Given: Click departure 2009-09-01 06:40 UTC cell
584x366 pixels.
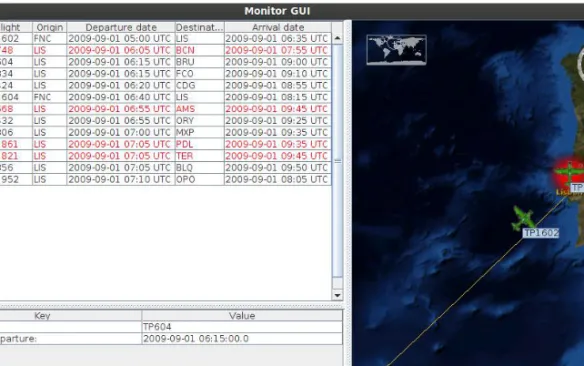Looking at the screenshot, I should 121,97.
